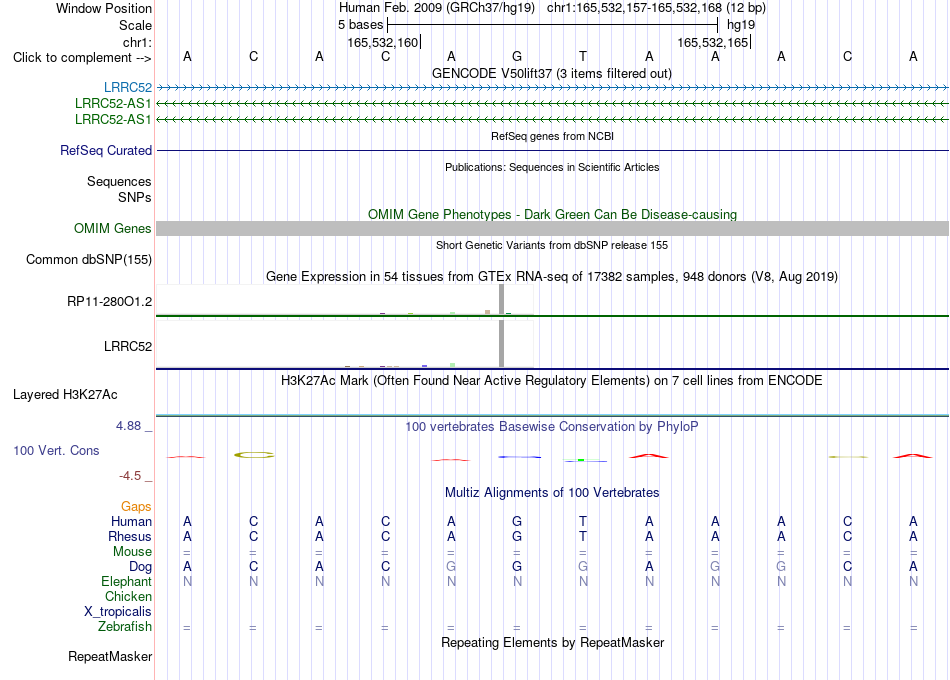This screenshot has height=680, width=950.
Task: Click the Common dbSNP(155) label
Action: (89, 259)
